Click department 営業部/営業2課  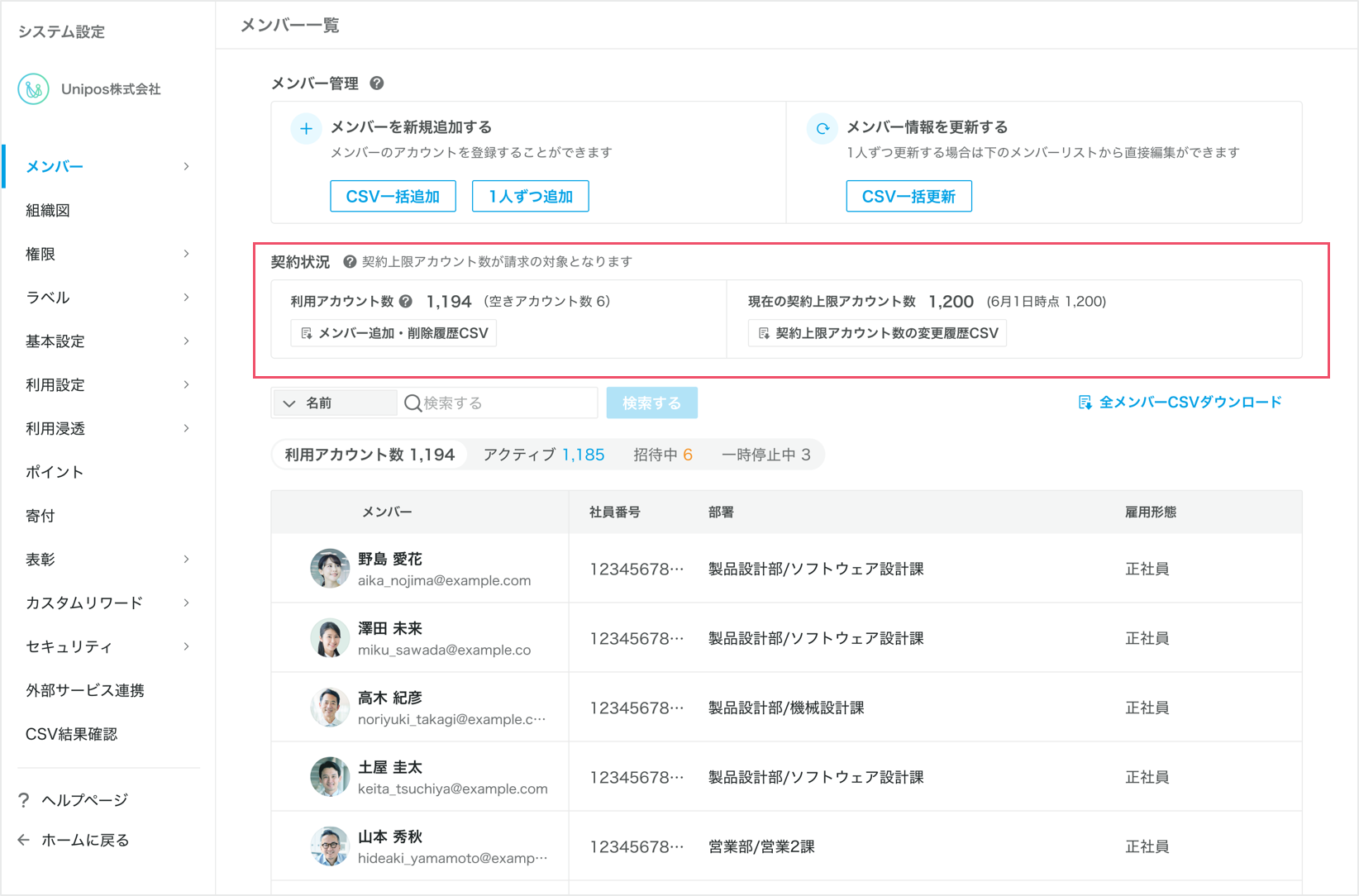(761, 846)
